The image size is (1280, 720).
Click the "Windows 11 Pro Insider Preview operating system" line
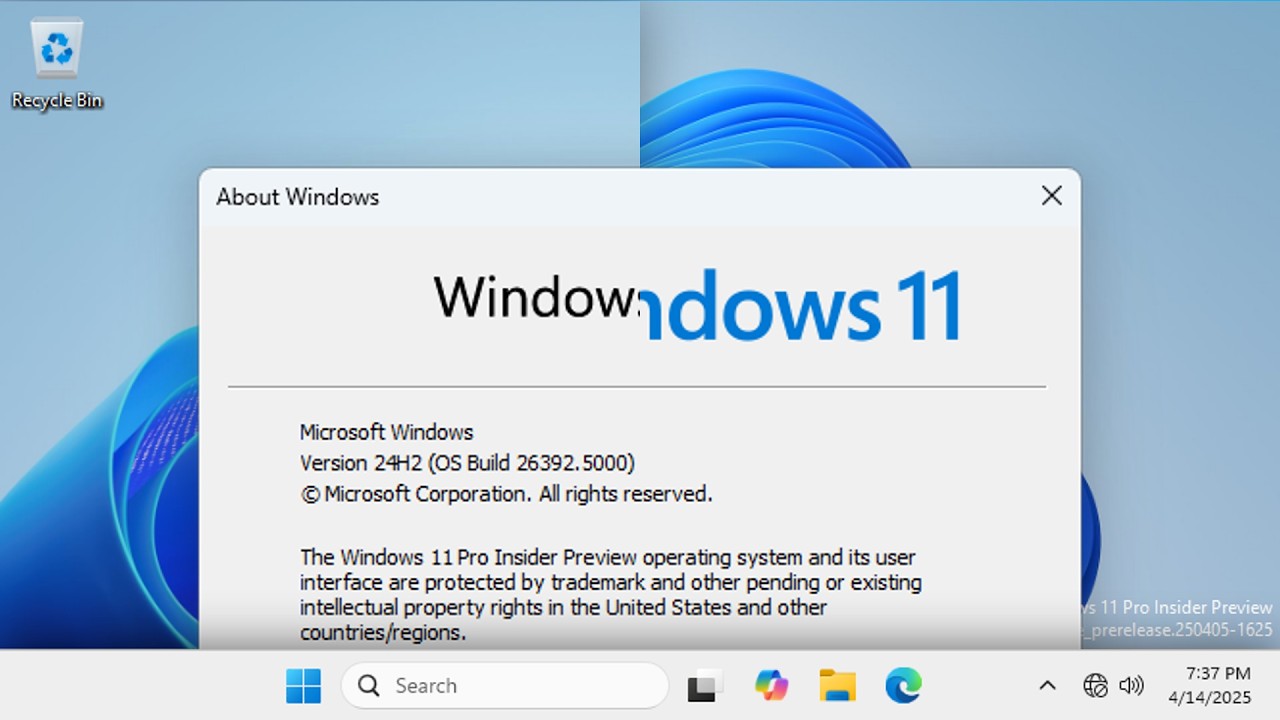point(608,557)
